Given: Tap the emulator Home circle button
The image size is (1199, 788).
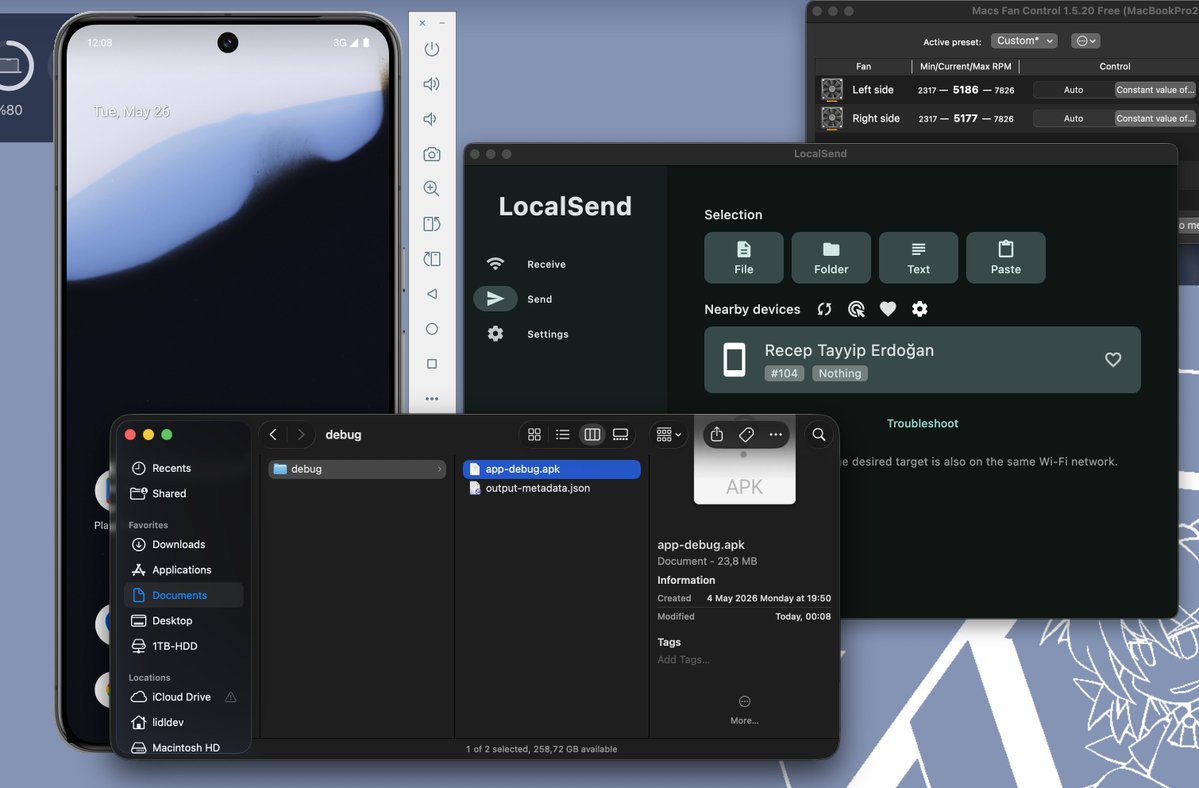Looking at the screenshot, I should pyautogui.click(x=432, y=329).
